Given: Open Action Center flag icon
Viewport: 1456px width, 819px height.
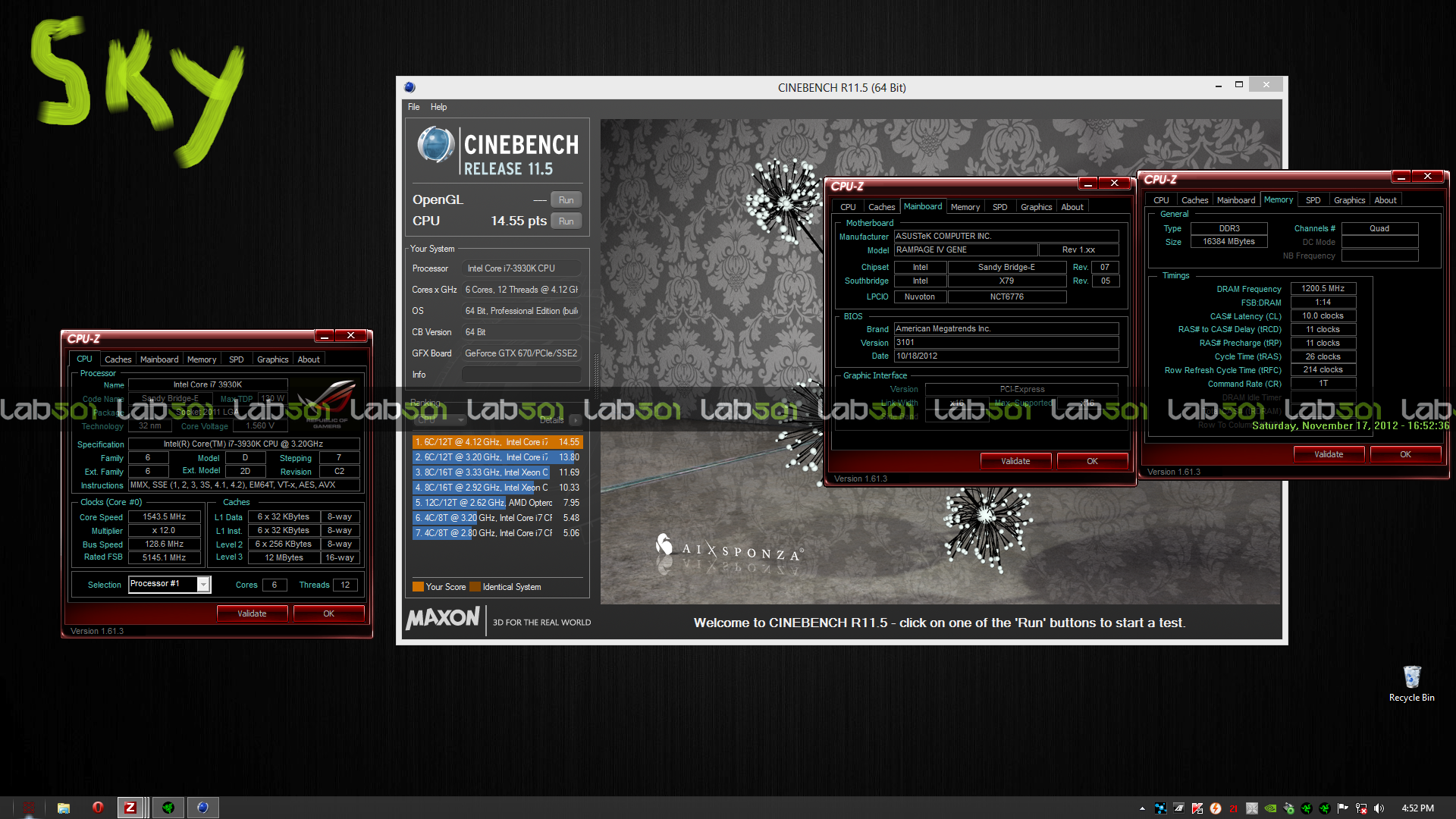Looking at the screenshot, I should (x=1343, y=808).
